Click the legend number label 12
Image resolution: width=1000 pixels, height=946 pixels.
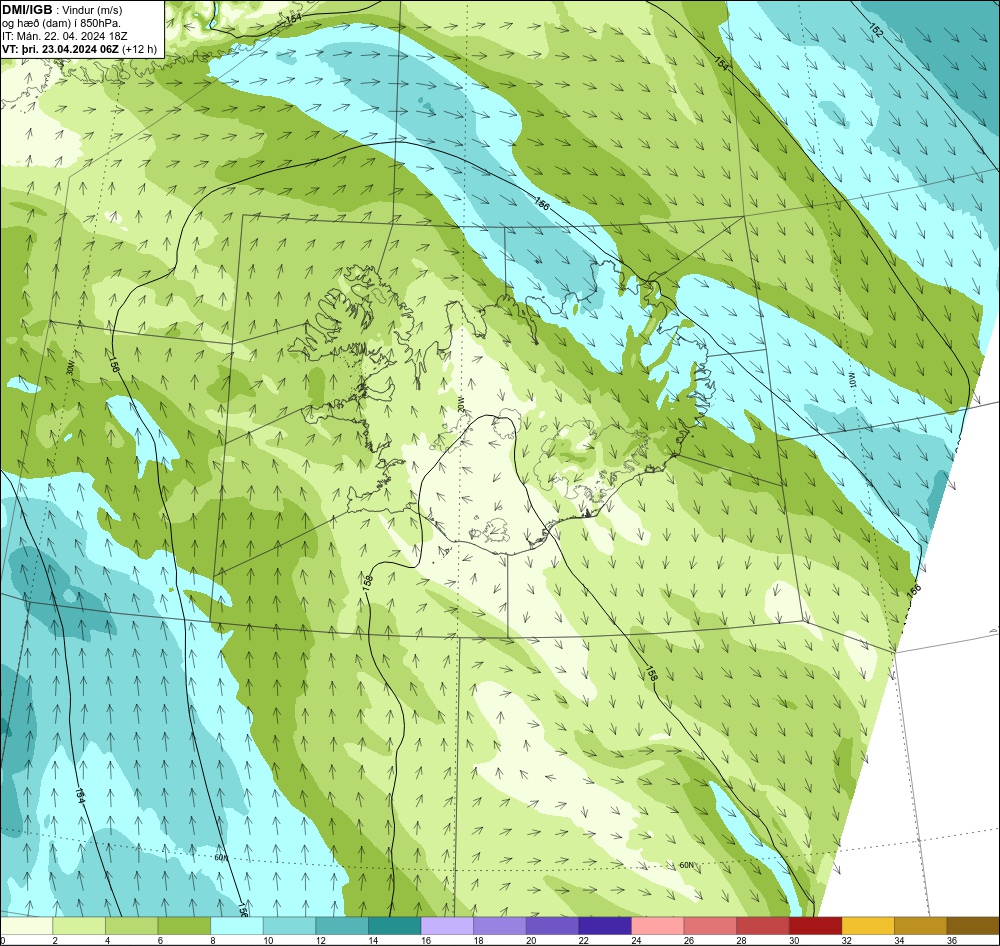point(320,940)
